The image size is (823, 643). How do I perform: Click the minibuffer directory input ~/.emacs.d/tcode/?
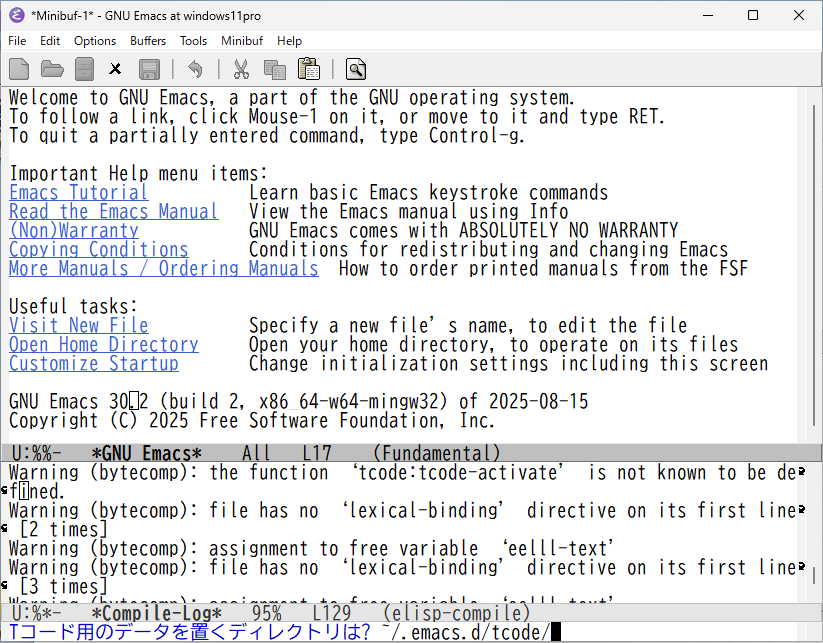[464, 632]
